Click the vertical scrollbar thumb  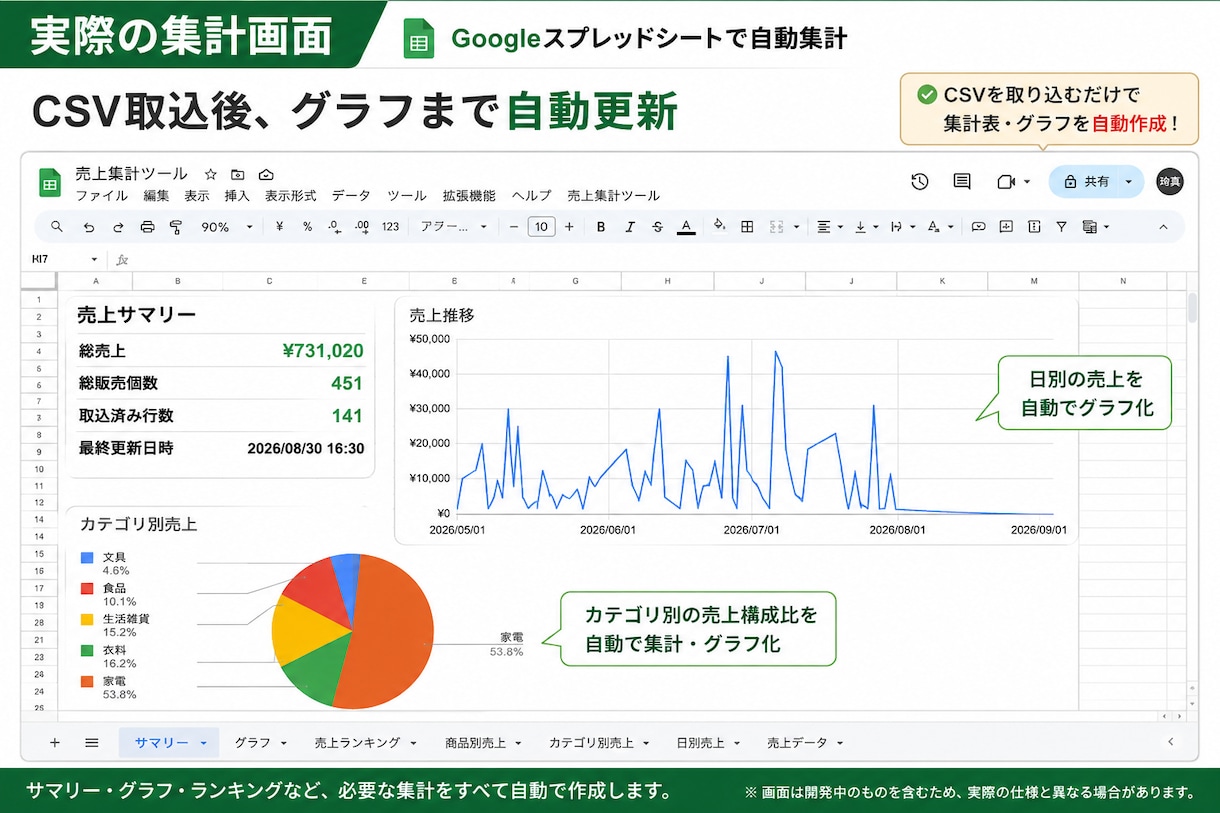(x=1192, y=309)
